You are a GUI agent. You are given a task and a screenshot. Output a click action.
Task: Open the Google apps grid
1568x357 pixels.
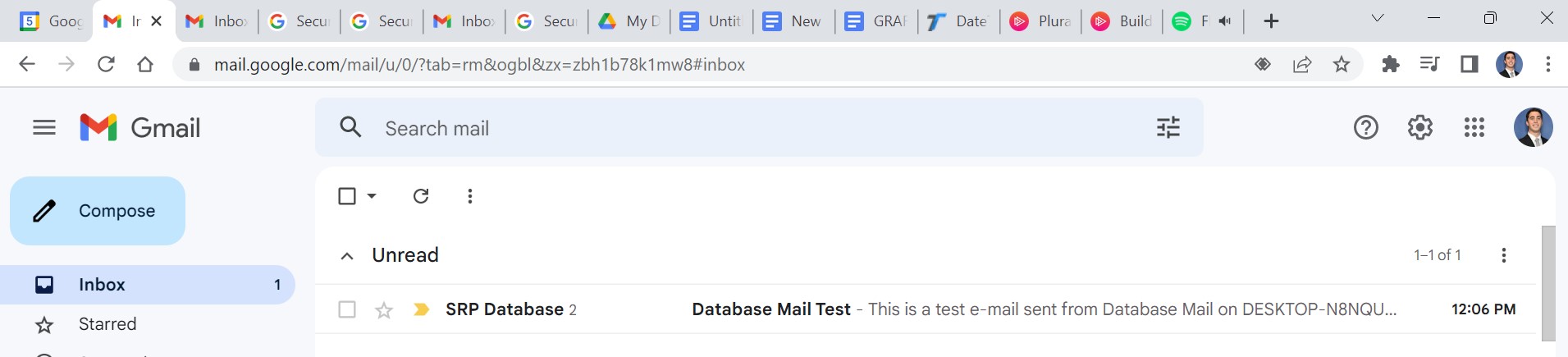coord(1474,127)
